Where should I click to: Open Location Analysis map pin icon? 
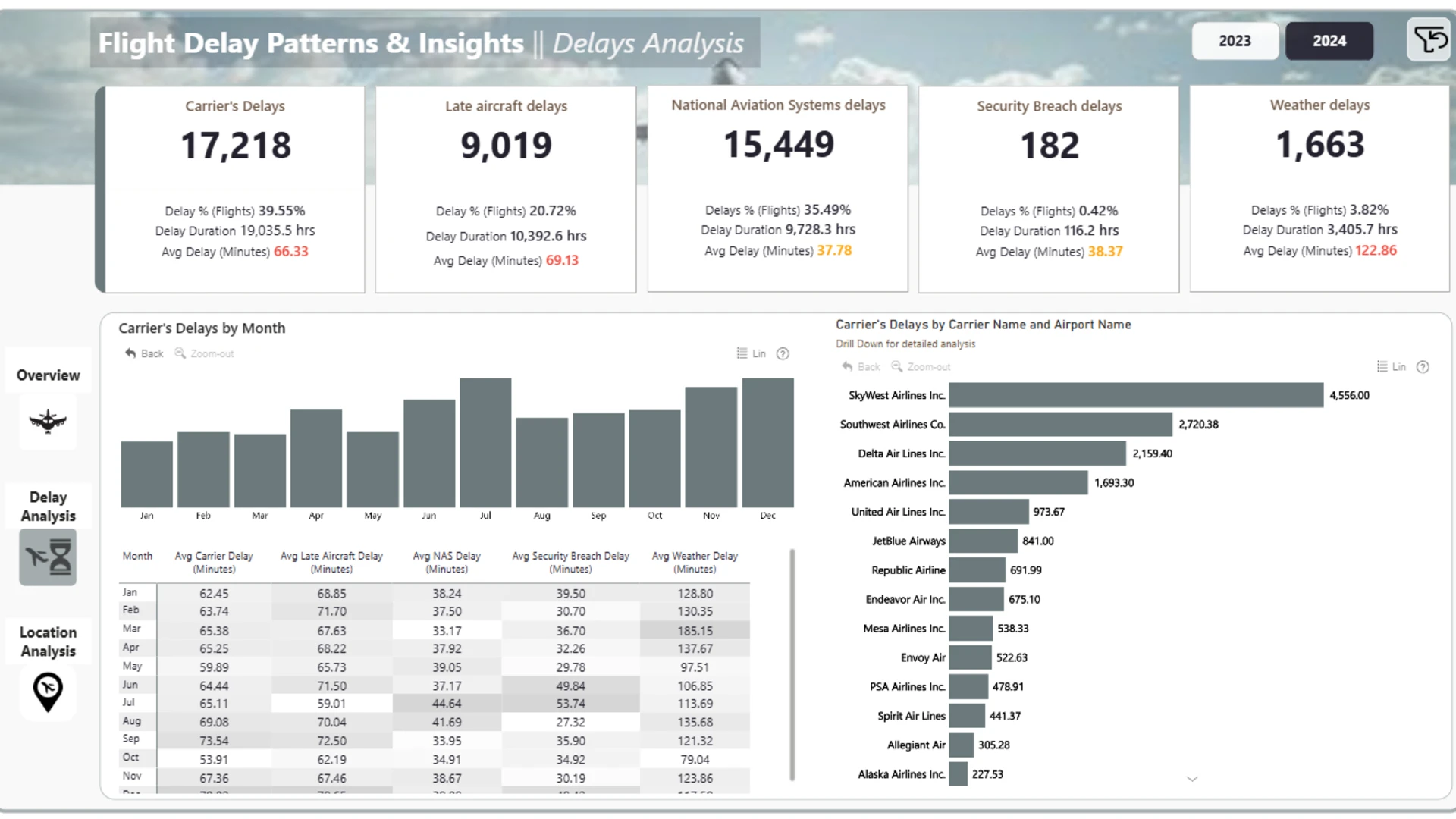pyautogui.click(x=48, y=692)
